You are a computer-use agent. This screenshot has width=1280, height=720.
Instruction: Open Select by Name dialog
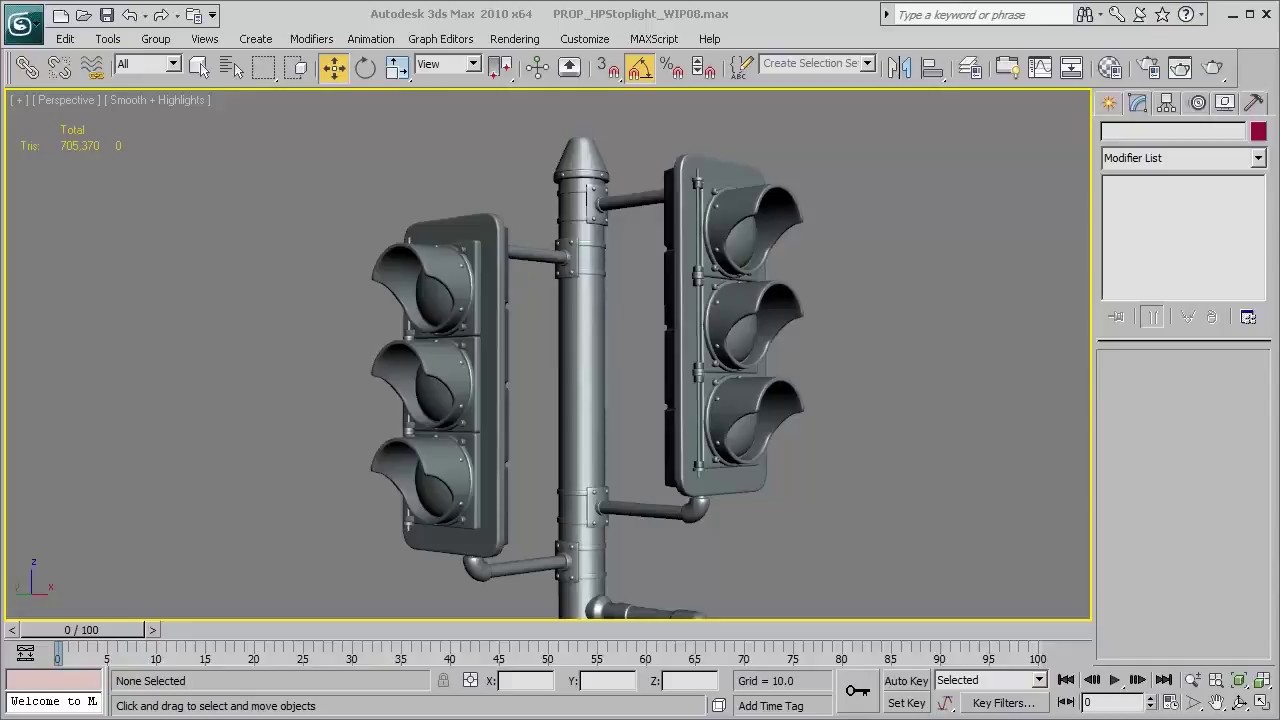231,68
